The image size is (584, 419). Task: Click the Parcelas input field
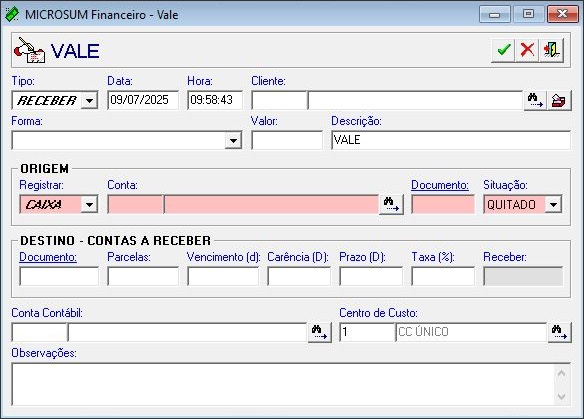click(143, 276)
